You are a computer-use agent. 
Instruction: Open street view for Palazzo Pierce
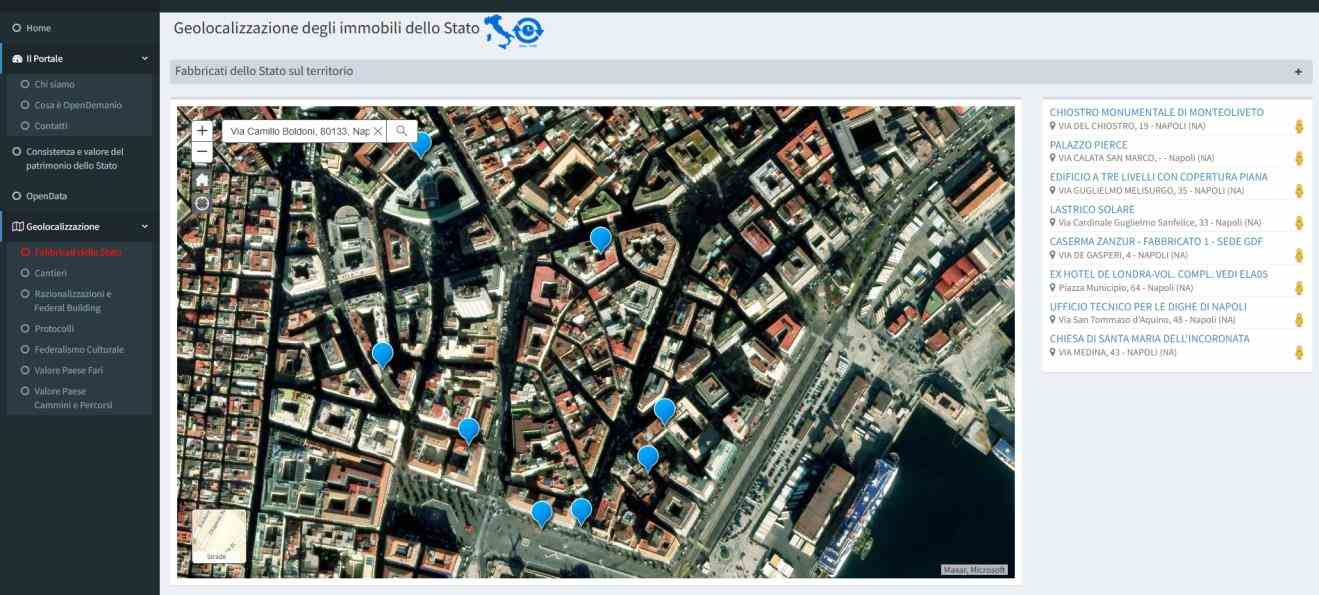pos(1299,159)
